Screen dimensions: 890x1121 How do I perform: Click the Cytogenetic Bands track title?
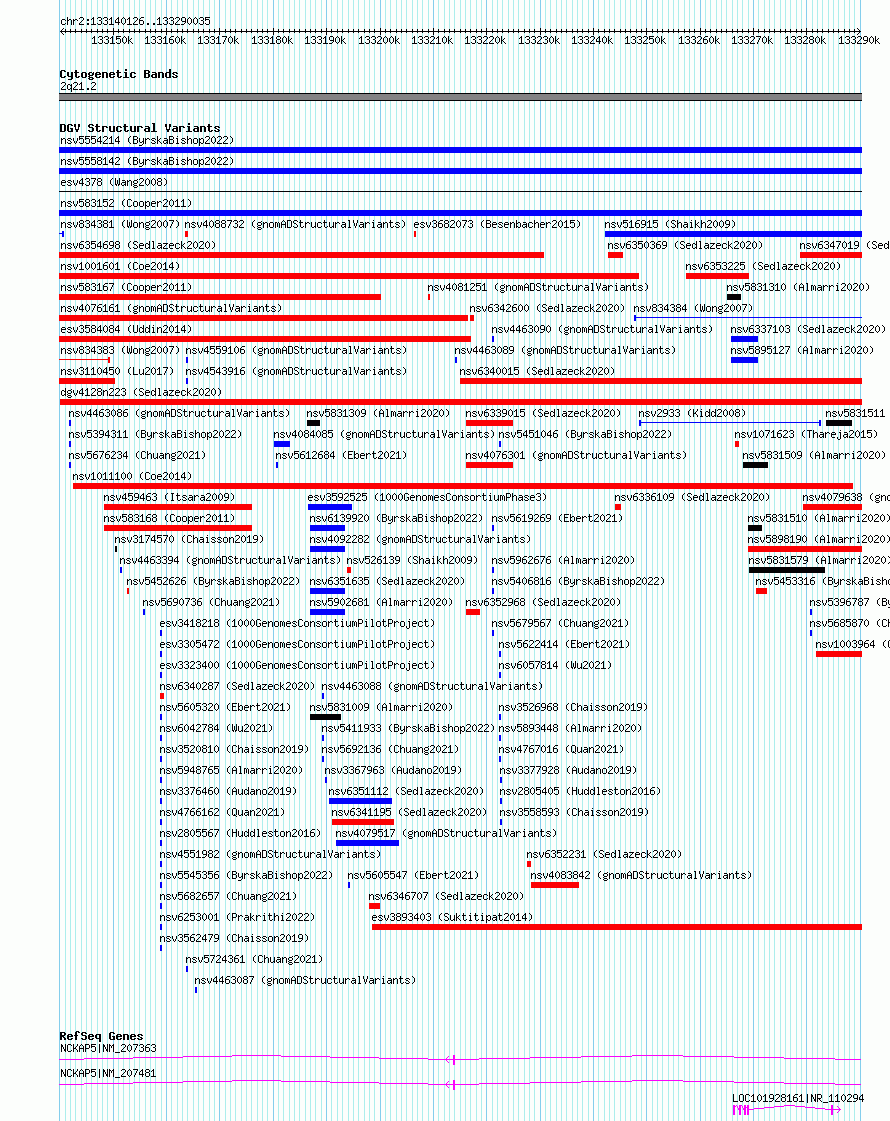point(119,74)
